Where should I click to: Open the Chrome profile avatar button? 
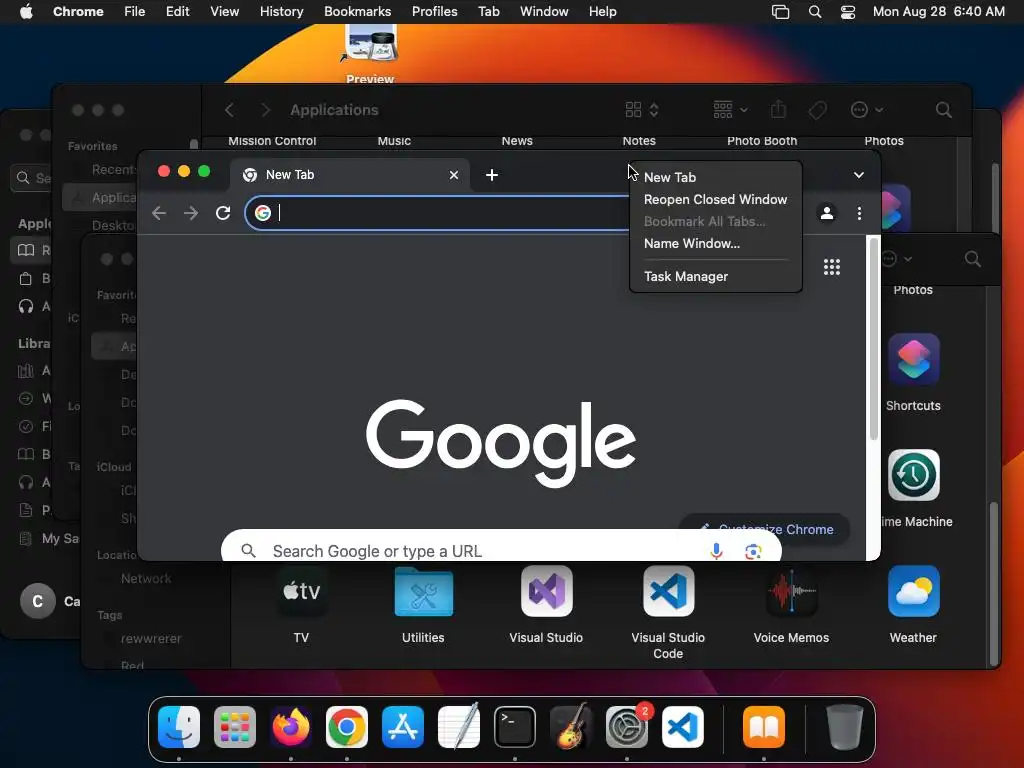(x=827, y=213)
